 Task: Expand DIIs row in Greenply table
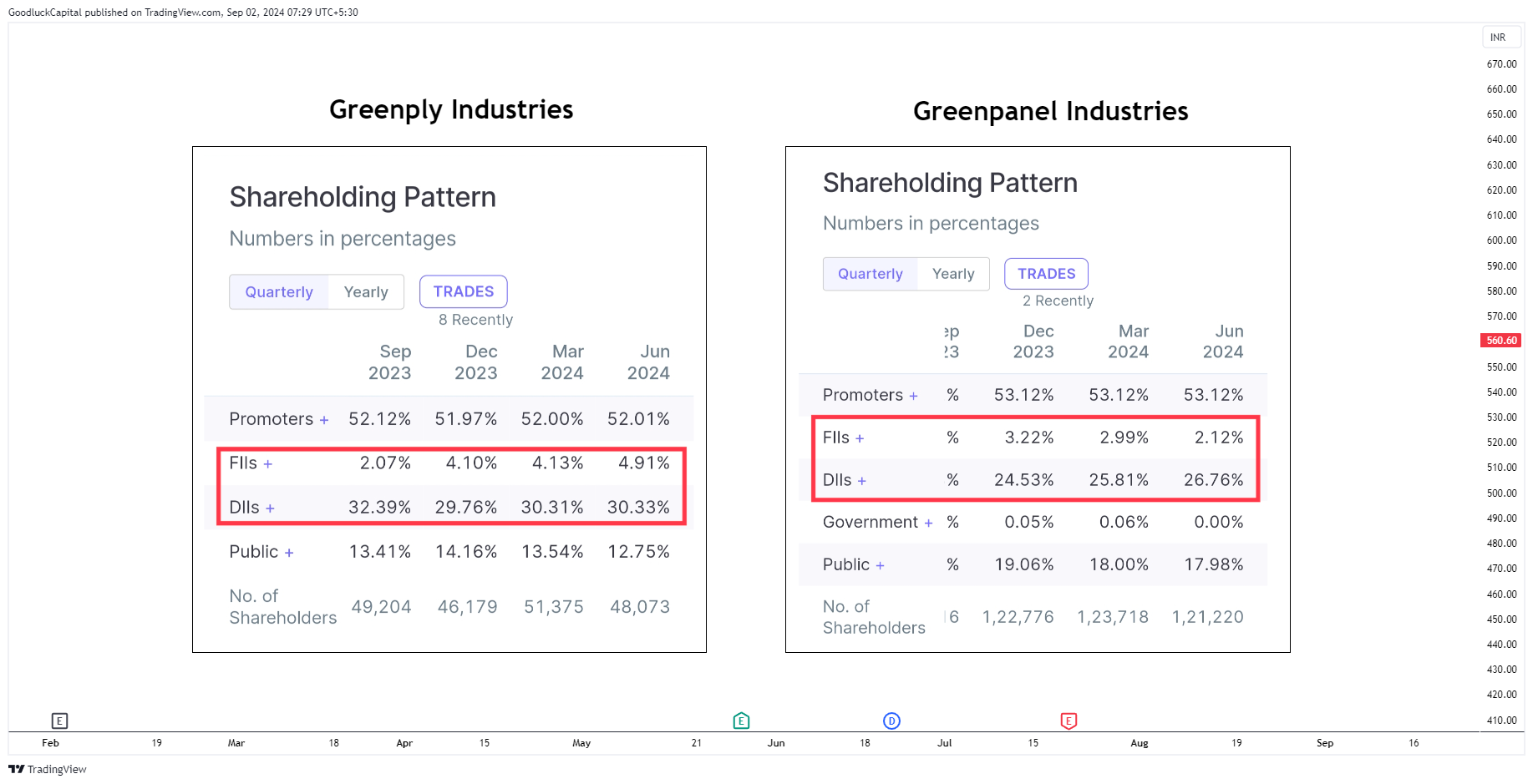pyautogui.click(x=270, y=508)
